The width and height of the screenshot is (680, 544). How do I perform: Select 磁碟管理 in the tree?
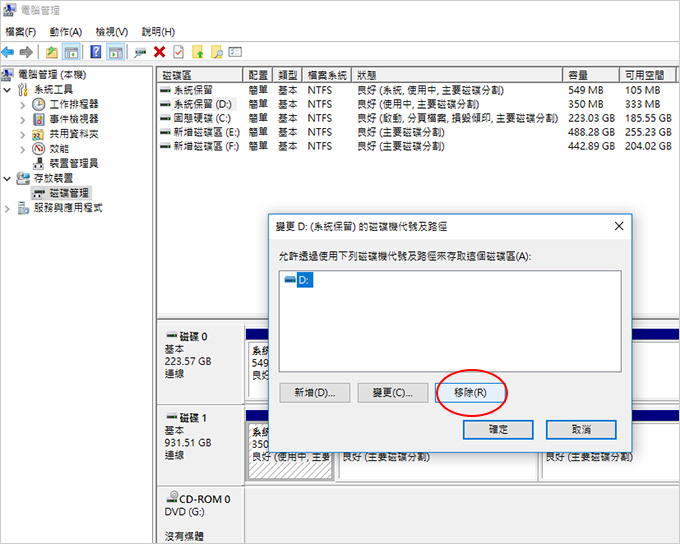[x=69, y=193]
